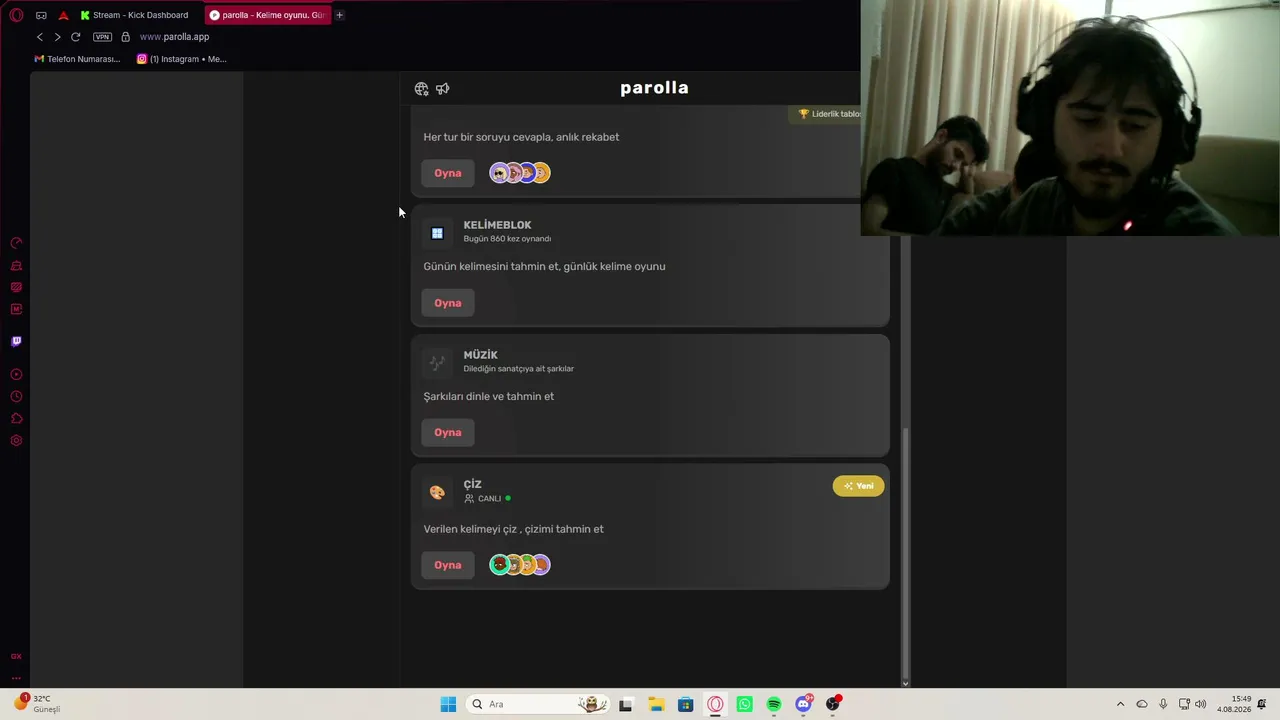Open the Liderlik tablosu leaderboard

[829, 114]
